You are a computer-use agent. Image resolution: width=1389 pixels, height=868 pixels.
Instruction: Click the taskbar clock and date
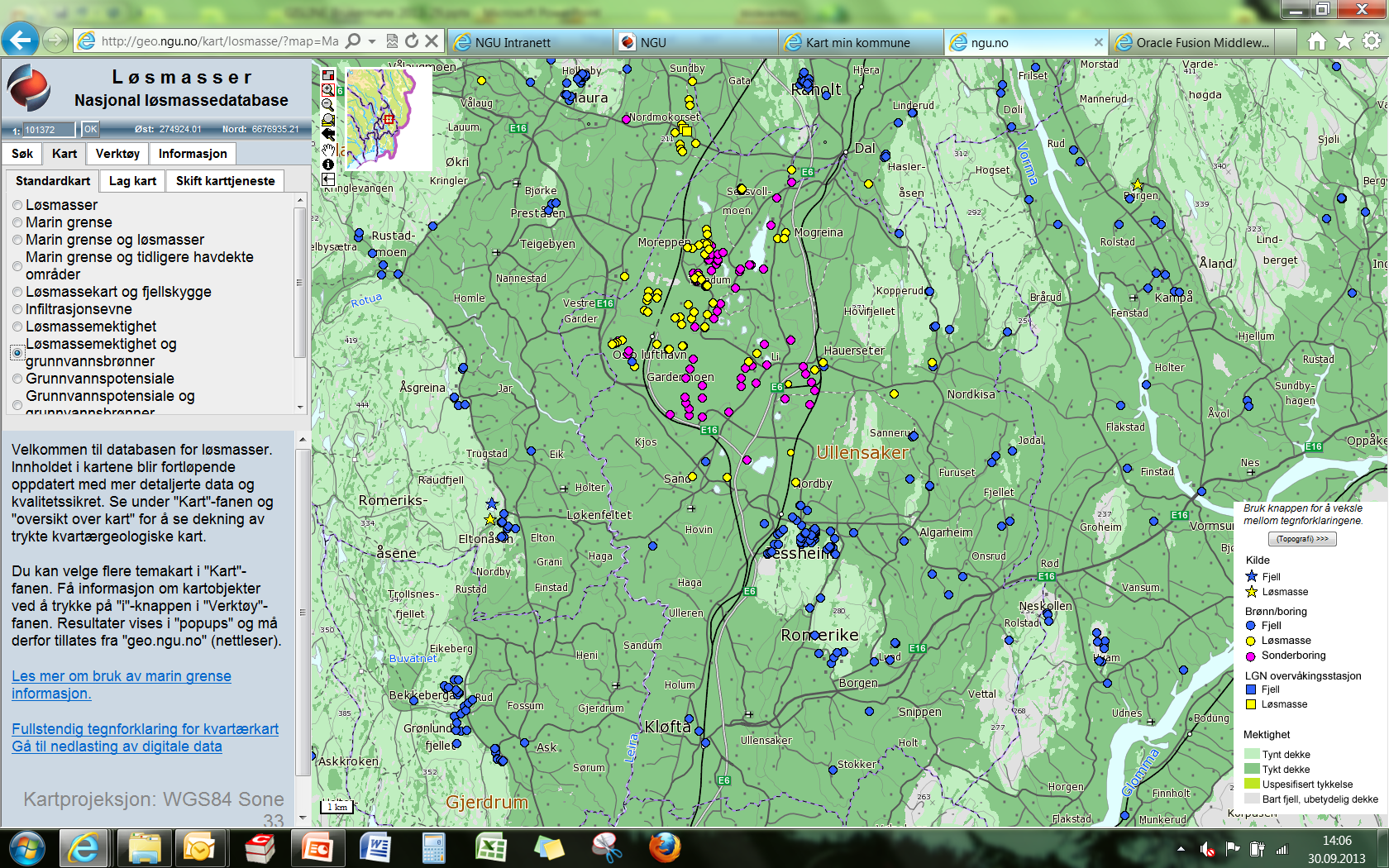pyautogui.click(x=1337, y=849)
